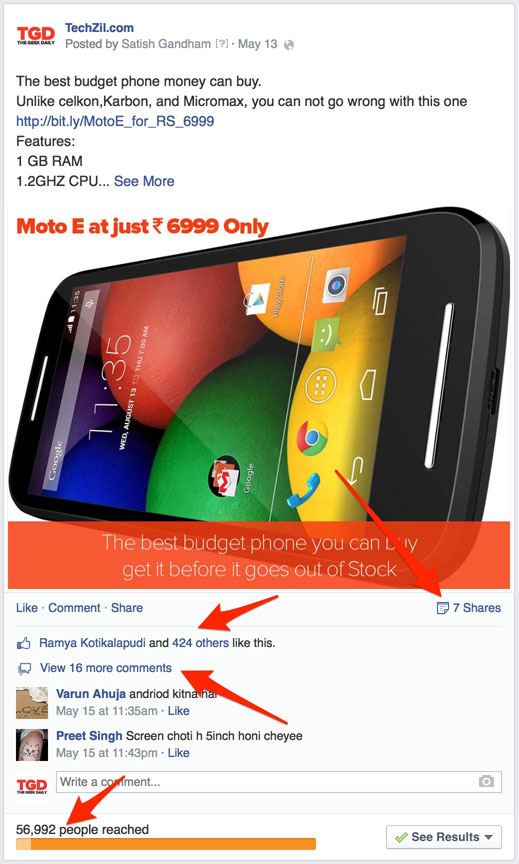This screenshot has height=864, width=519.
Task: Click the comment bubble icon beside View 16 more comments
Action: point(24,669)
